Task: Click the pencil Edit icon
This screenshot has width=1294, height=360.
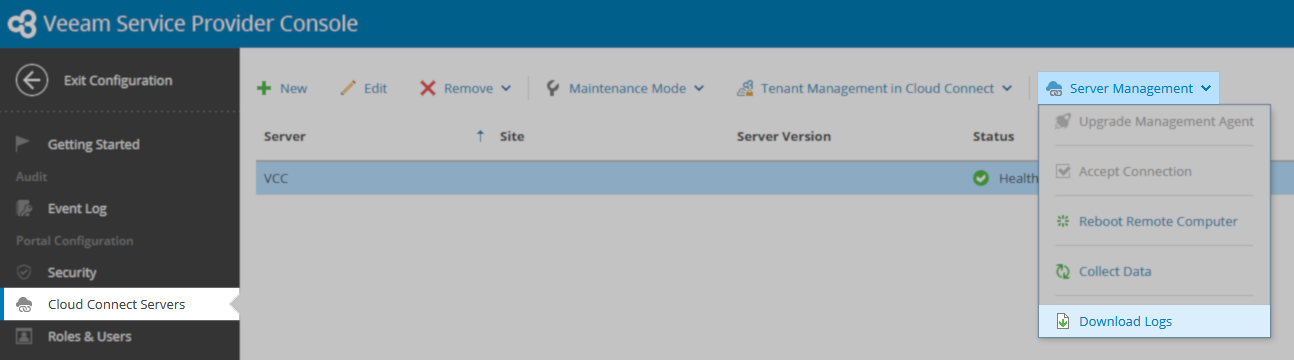Action: point(348,88)
